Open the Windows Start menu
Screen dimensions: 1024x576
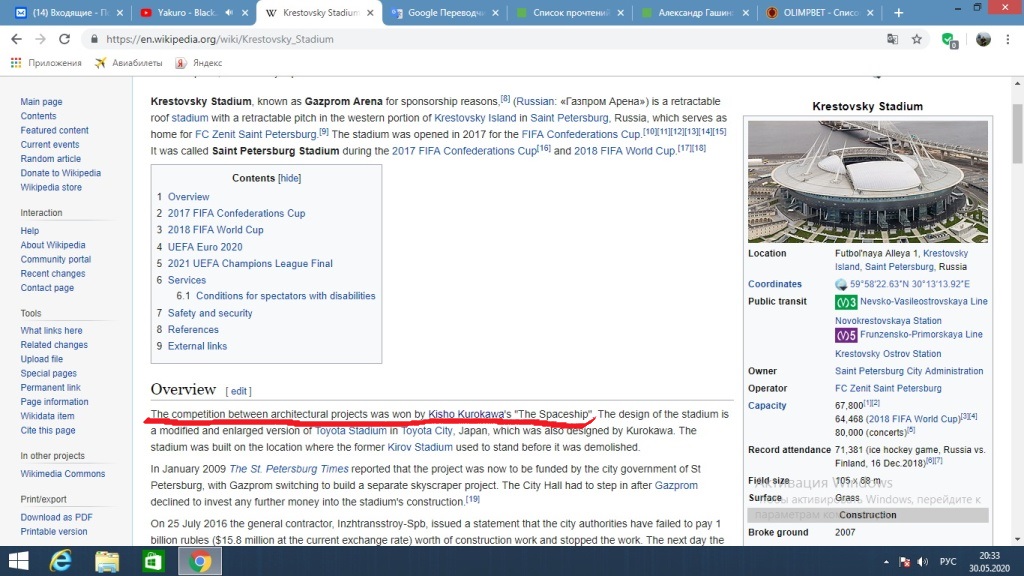tap(18, 561)
